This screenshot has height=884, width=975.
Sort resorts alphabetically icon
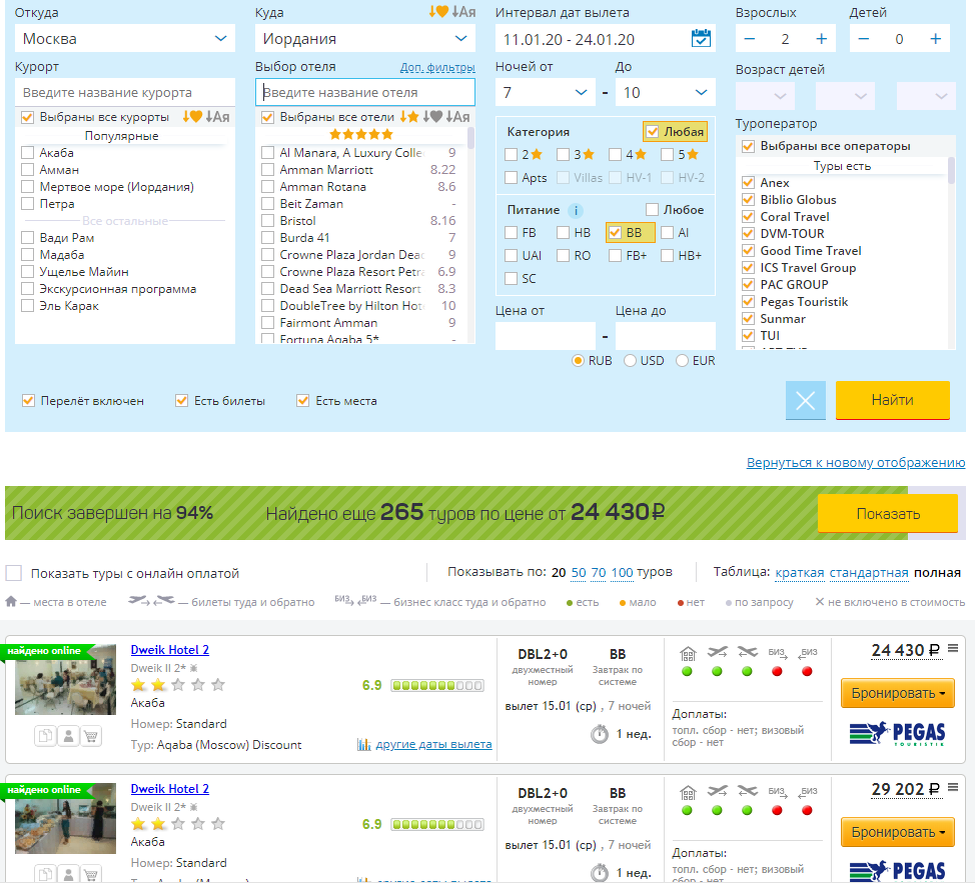click(218, 116)
